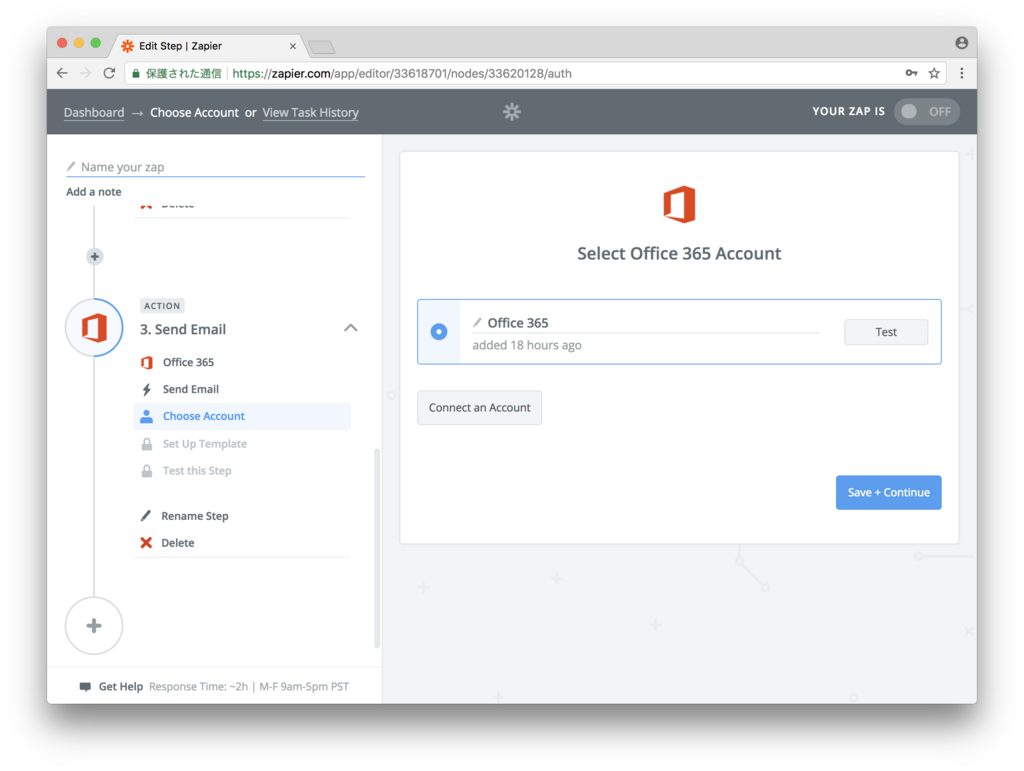
Task: Click the lightning bolt icon beside Send Email
Action: [147, 390]
